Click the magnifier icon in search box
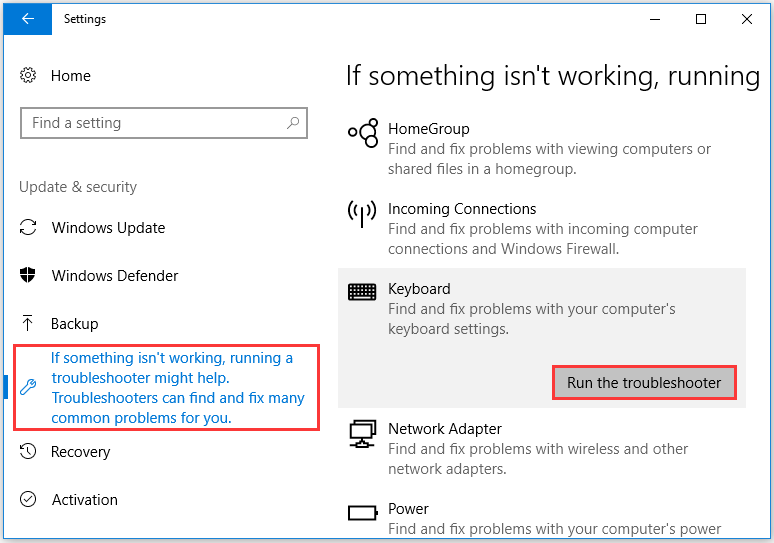 pos(293,122)
